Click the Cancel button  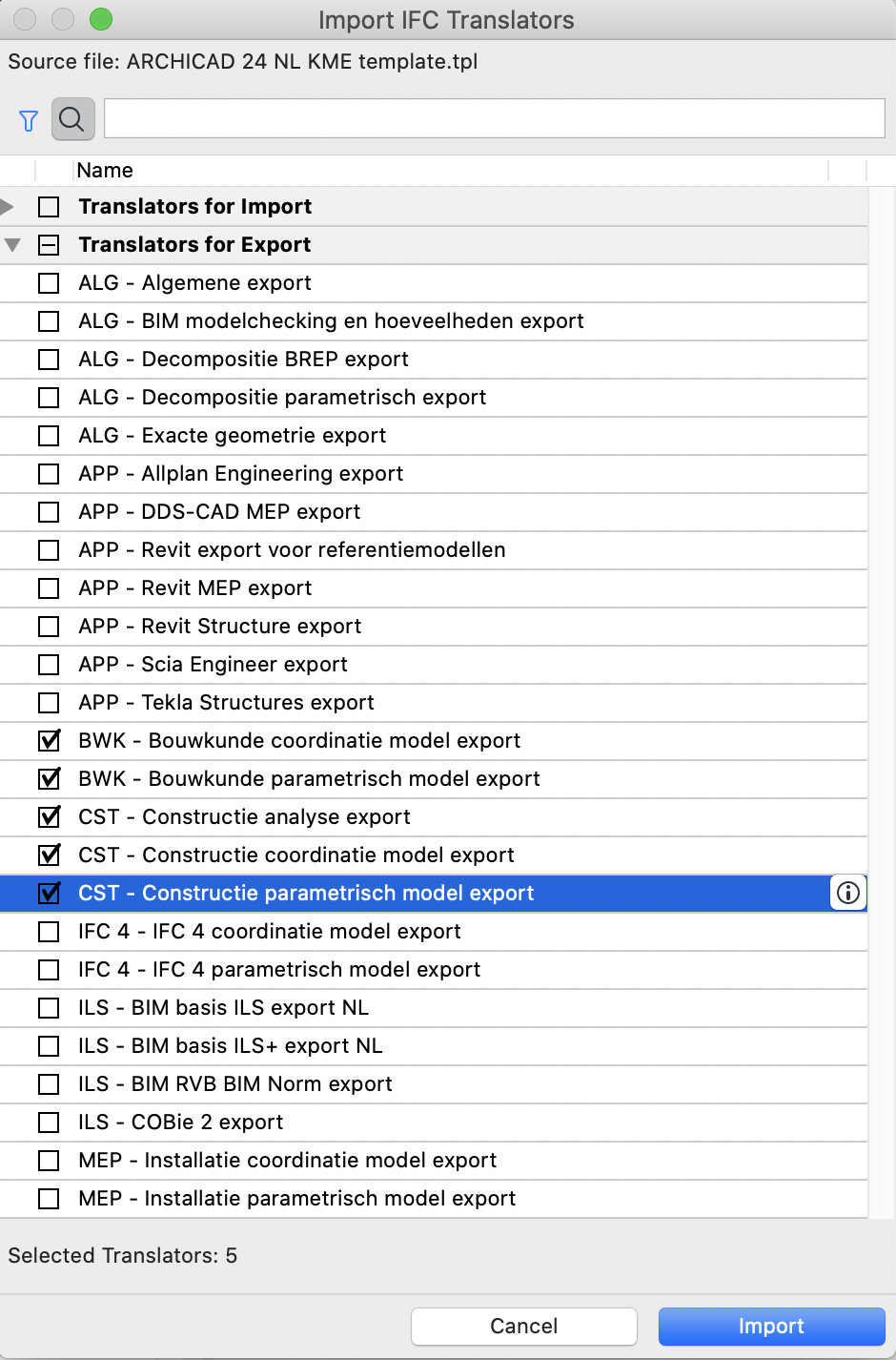[524, 1326]
